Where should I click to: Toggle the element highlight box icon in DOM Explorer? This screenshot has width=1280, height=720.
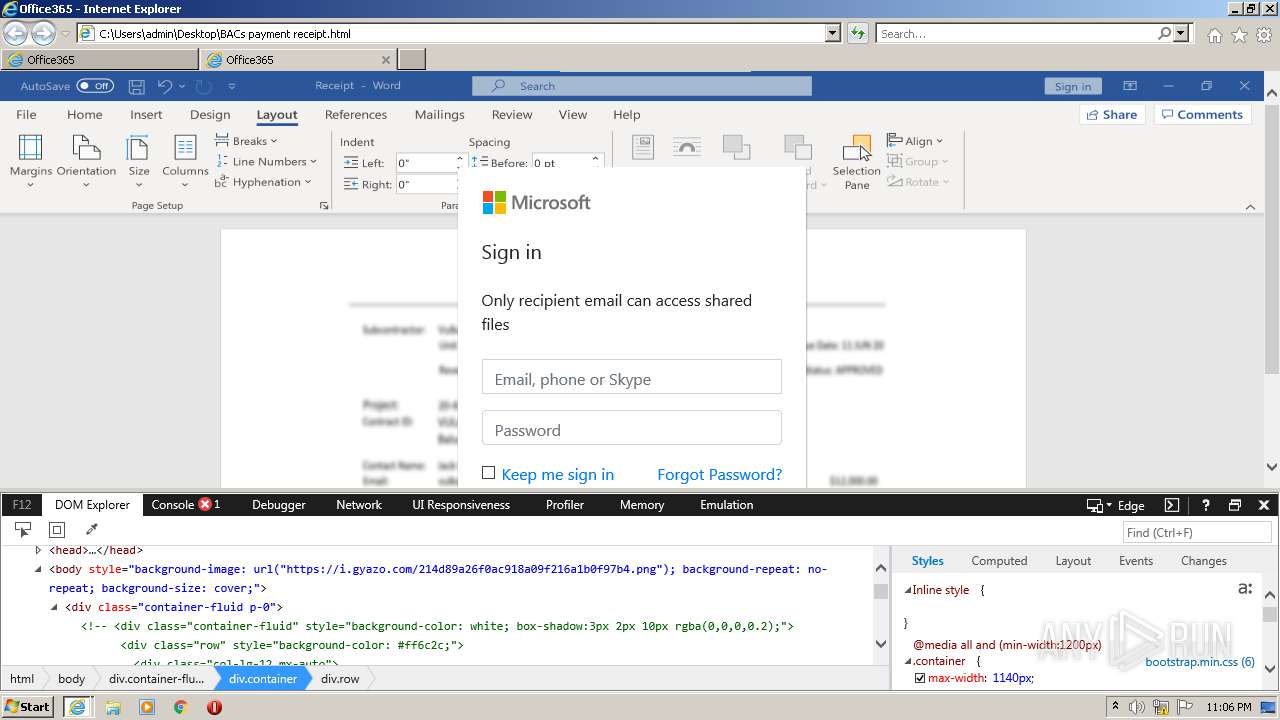(x=57, y=530)
